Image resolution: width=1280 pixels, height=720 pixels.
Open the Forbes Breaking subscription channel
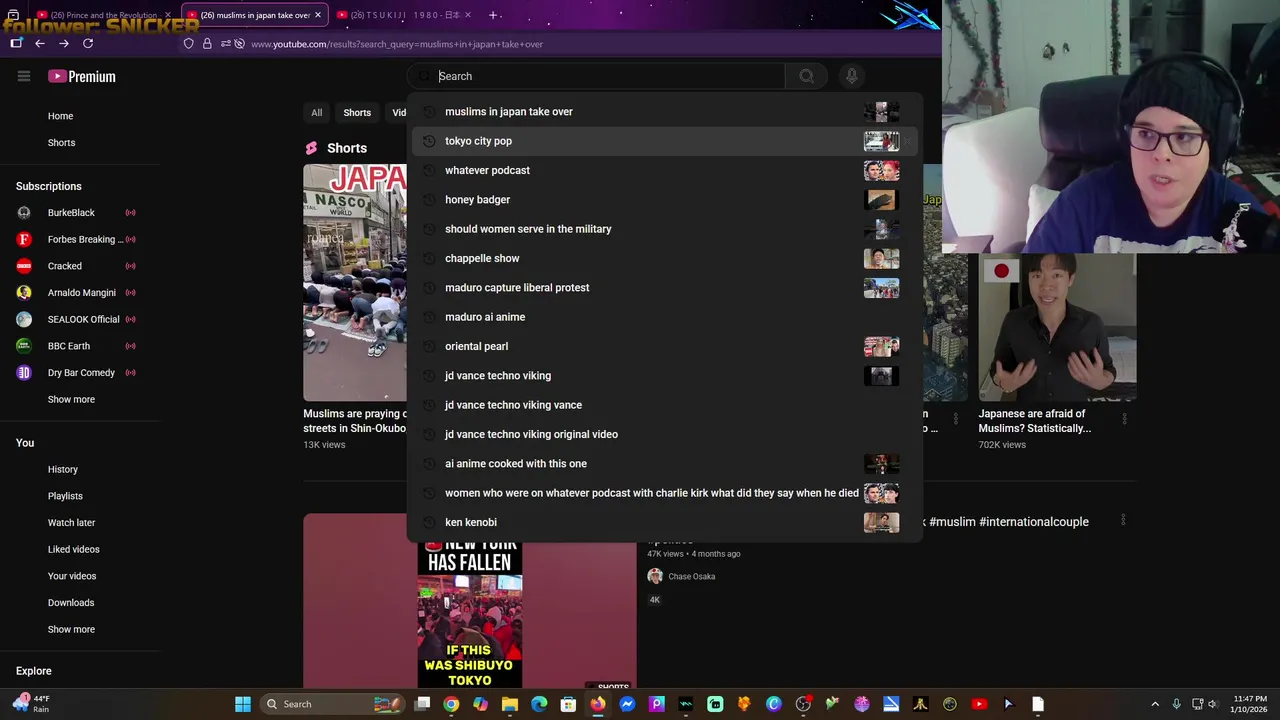click(x=75, y=239)
